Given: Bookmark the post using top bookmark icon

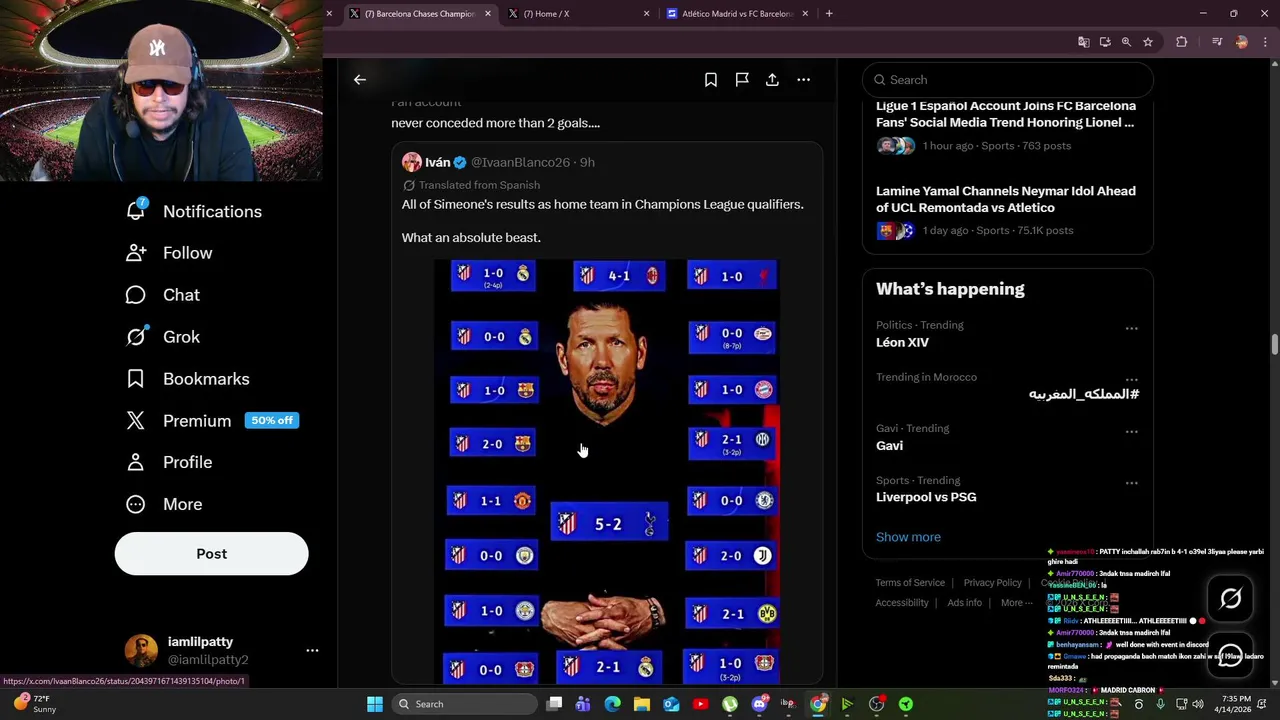Looking at the screenshot, I should pyautogui.click(x=711, y=80).
